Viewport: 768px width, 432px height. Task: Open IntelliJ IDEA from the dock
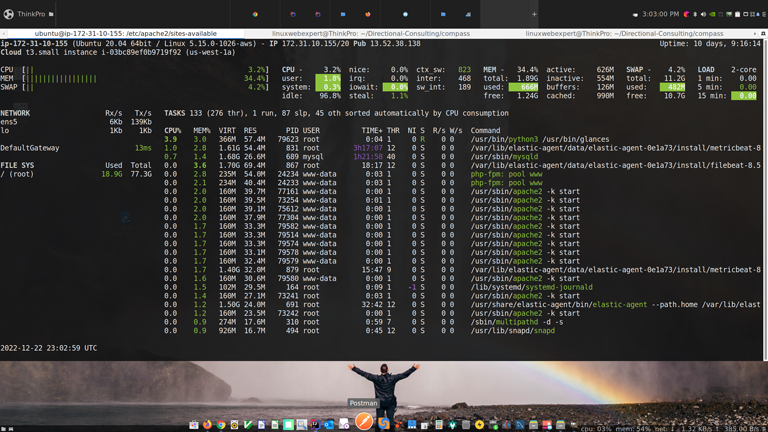(x=315, y=425)
